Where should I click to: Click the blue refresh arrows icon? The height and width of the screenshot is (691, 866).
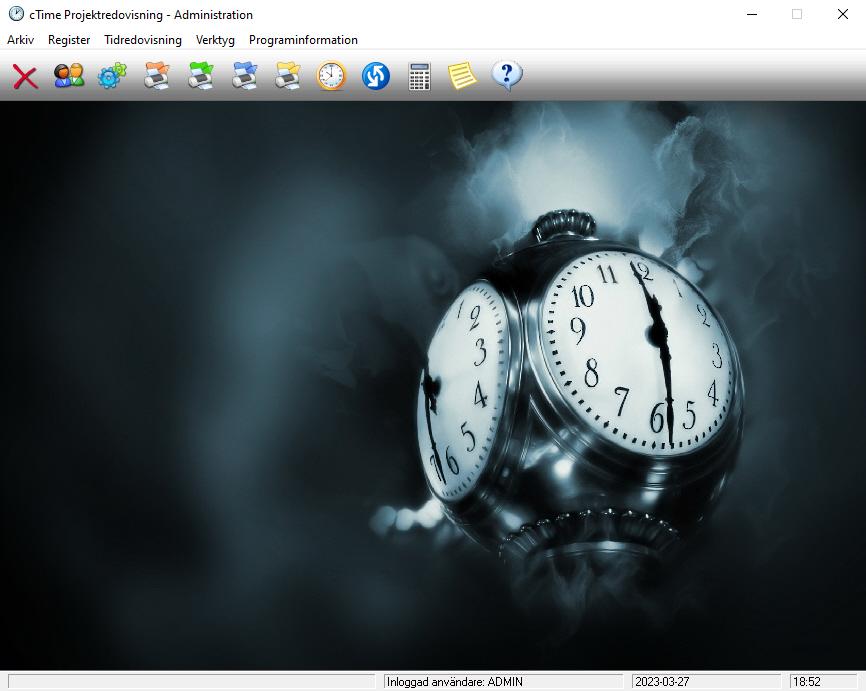[x=376, y=76]
